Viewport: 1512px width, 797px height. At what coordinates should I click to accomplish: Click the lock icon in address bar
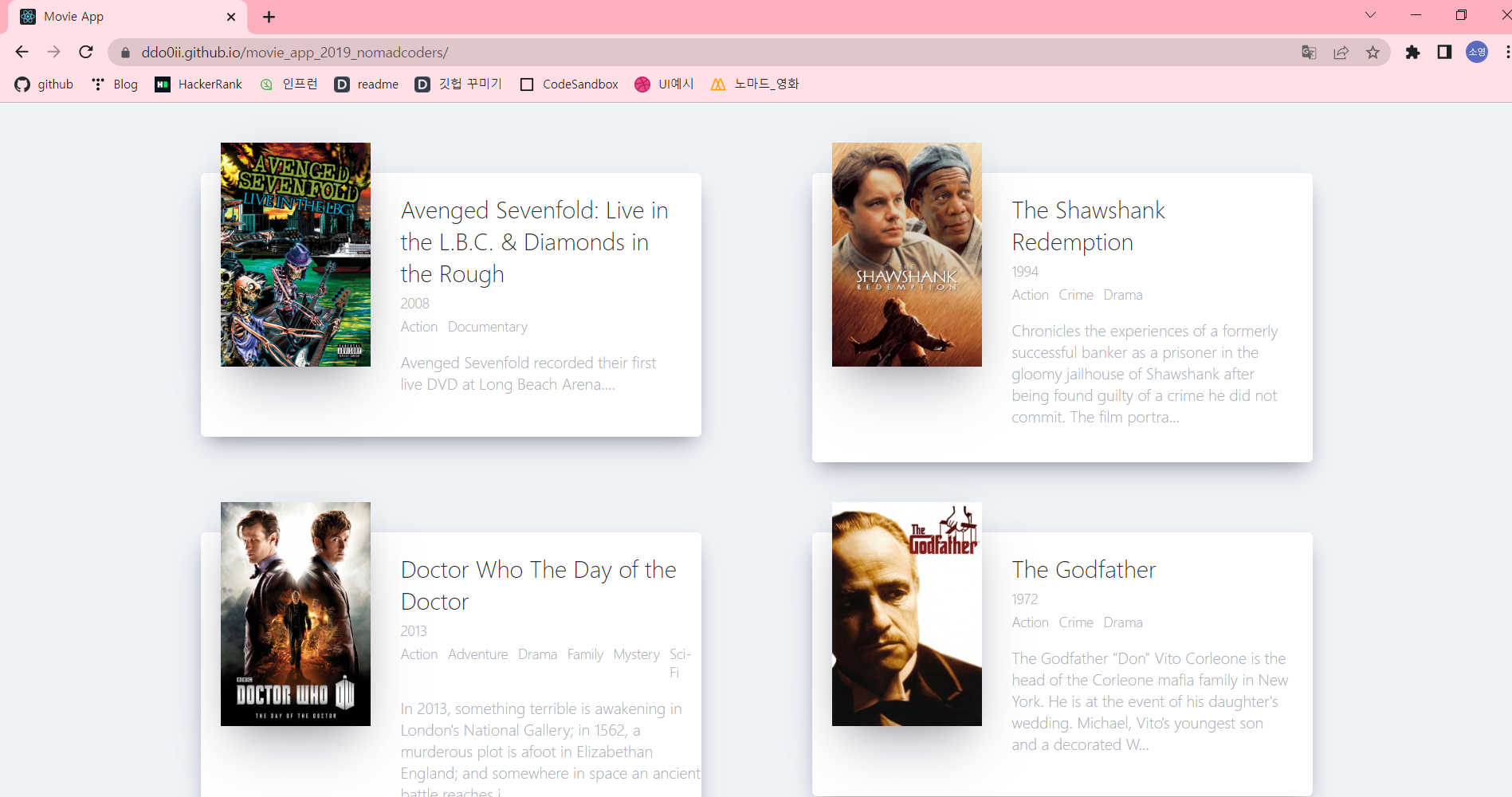pos(125,53)
